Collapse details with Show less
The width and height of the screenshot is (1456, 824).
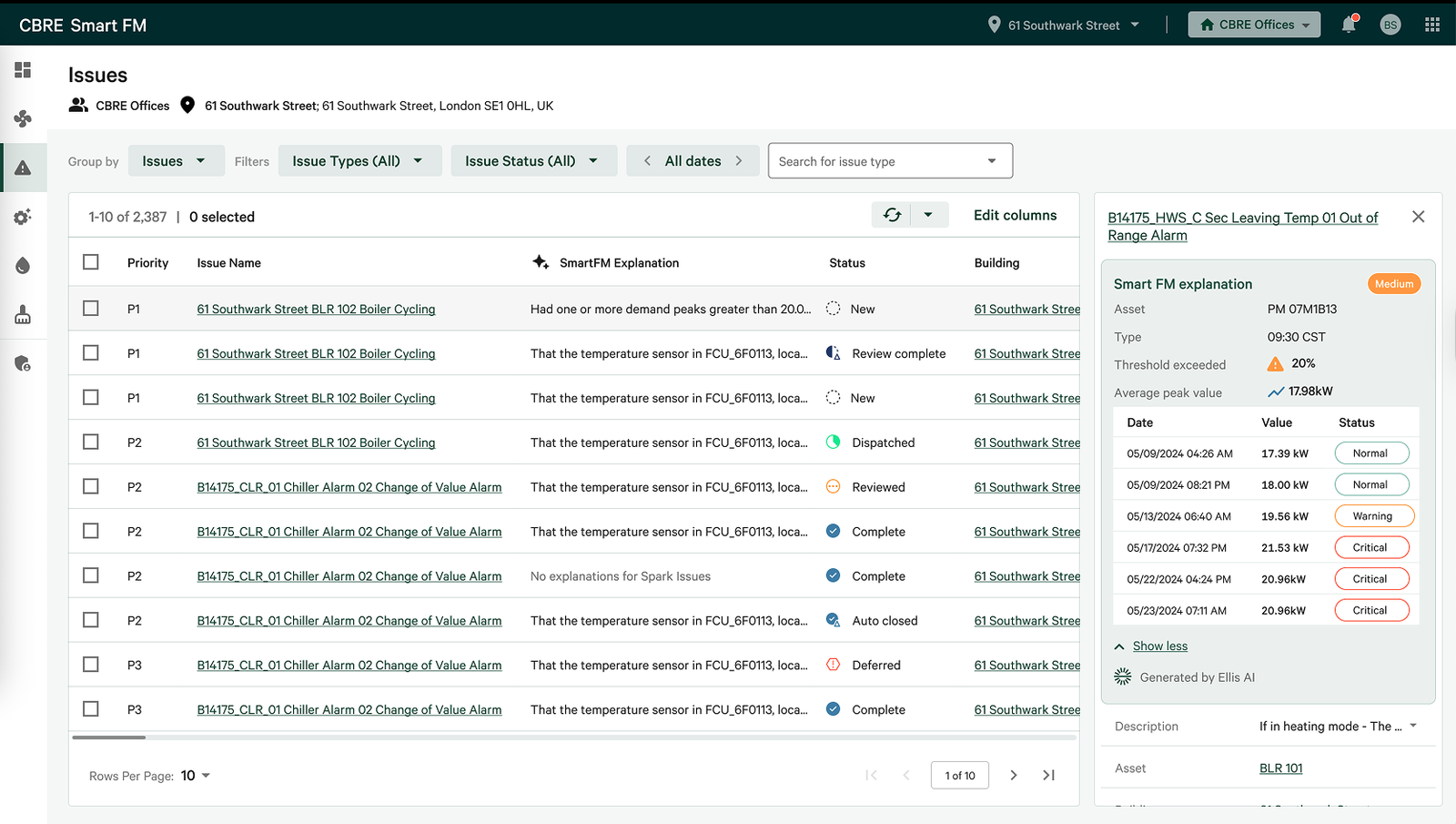pos(1159,646)
